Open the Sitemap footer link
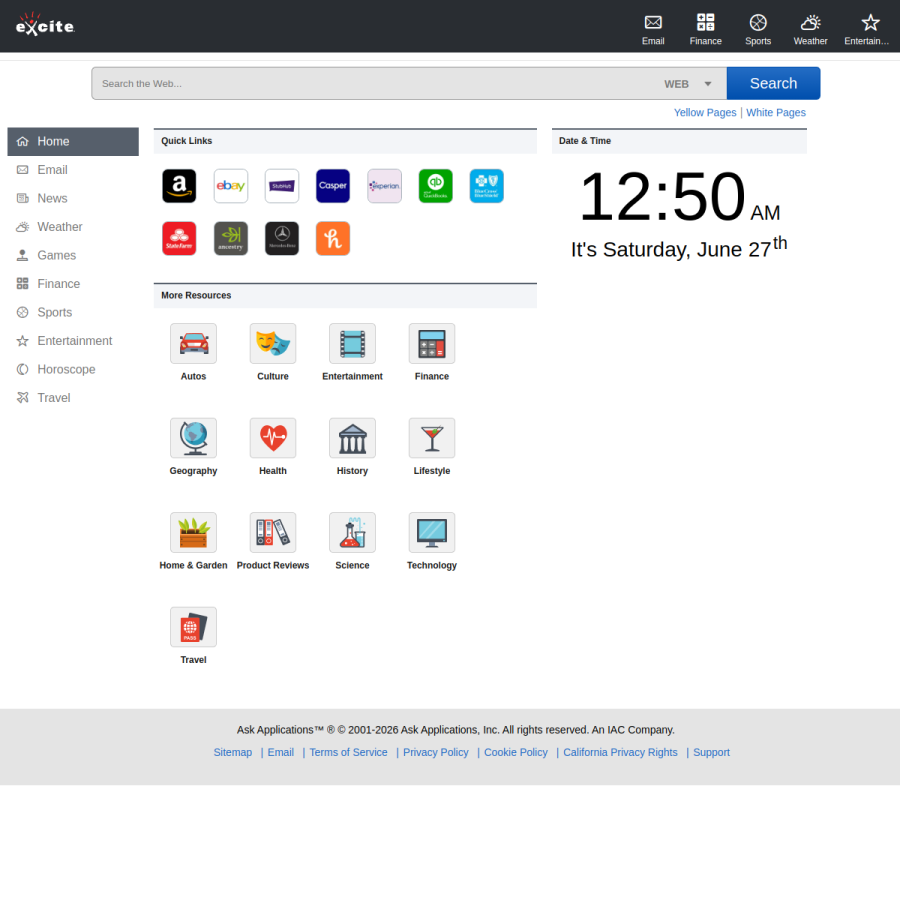 tap(232, 752)
